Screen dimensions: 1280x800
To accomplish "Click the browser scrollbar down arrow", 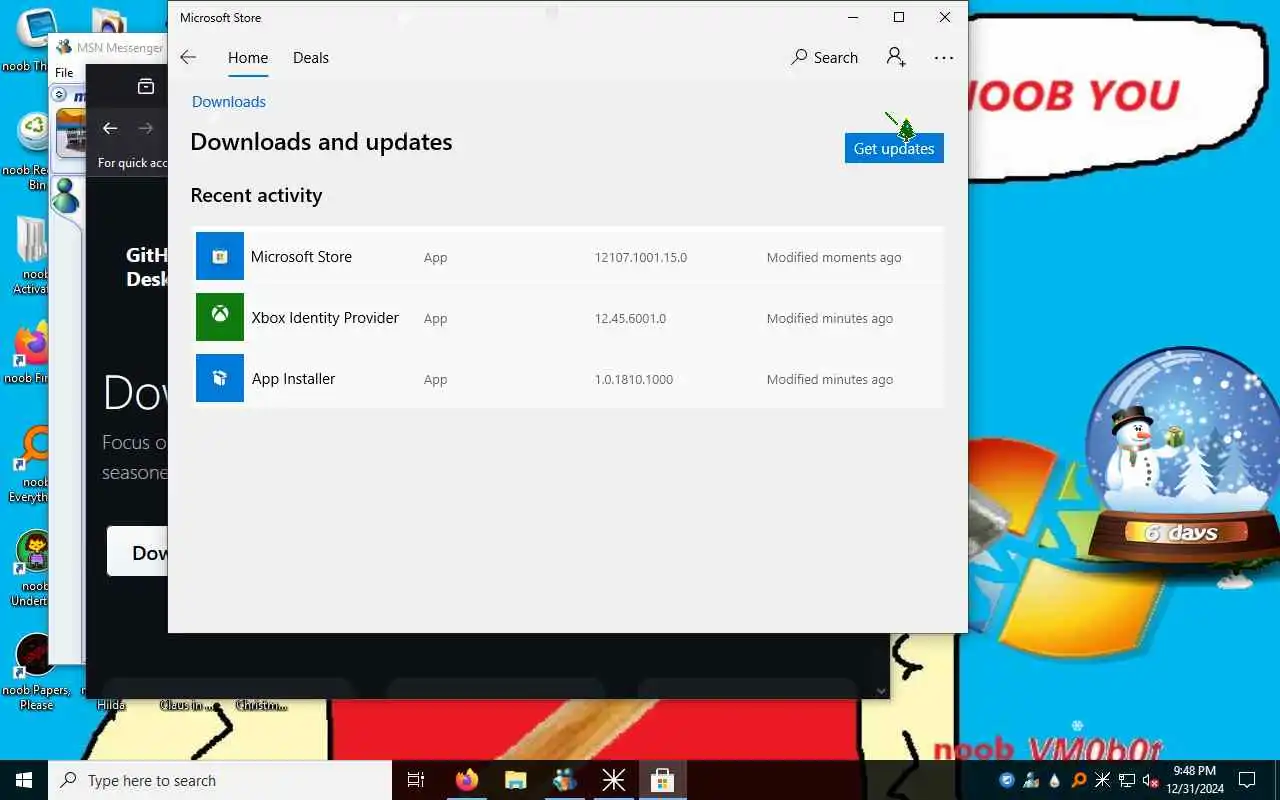I will click(881, 690).
